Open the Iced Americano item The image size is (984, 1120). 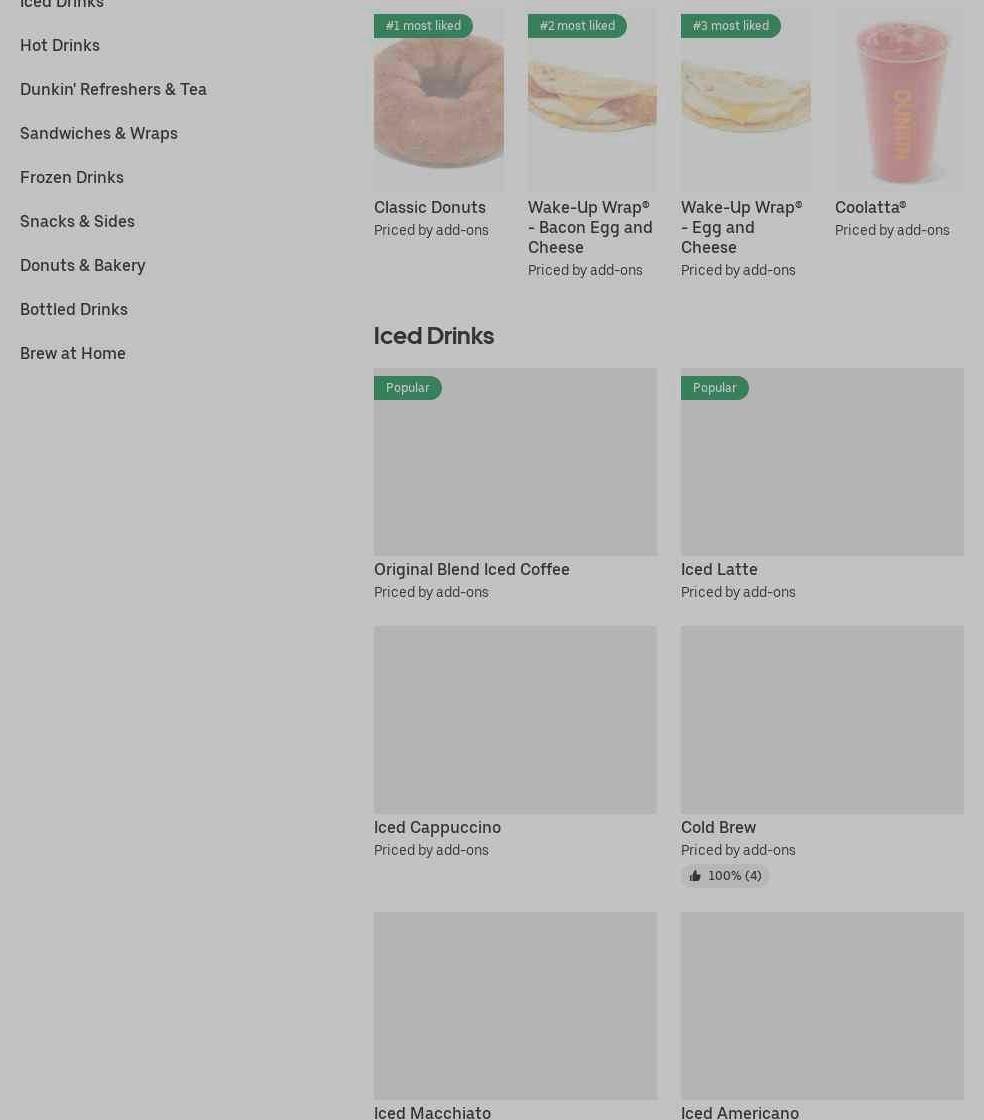click(x=822, y=1014)
